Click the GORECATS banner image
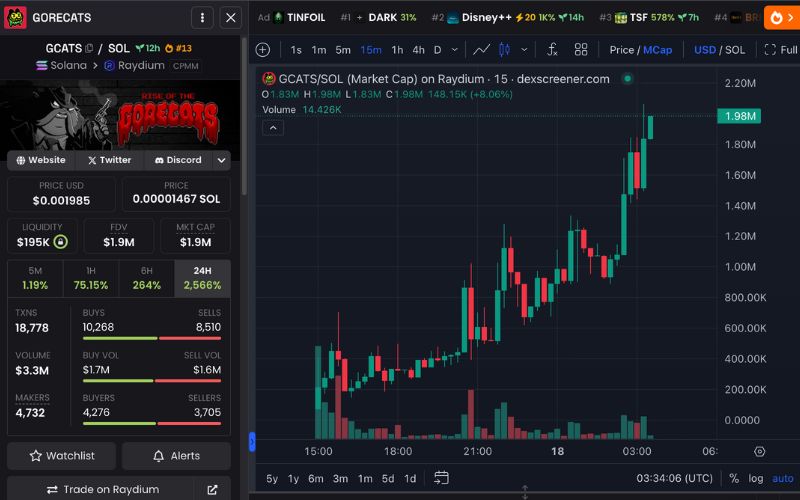 tap(120, 114)
